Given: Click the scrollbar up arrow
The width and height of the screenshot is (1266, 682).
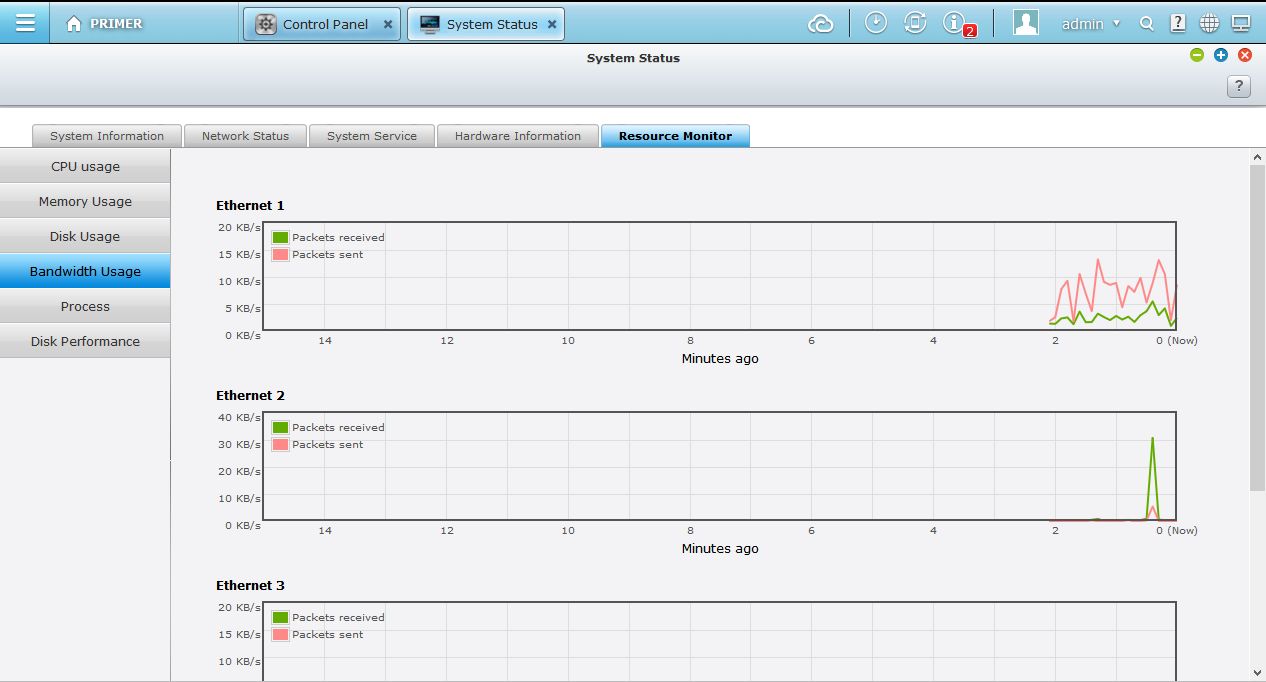Looking at the screenshot, I should (x=1257, y=157).
